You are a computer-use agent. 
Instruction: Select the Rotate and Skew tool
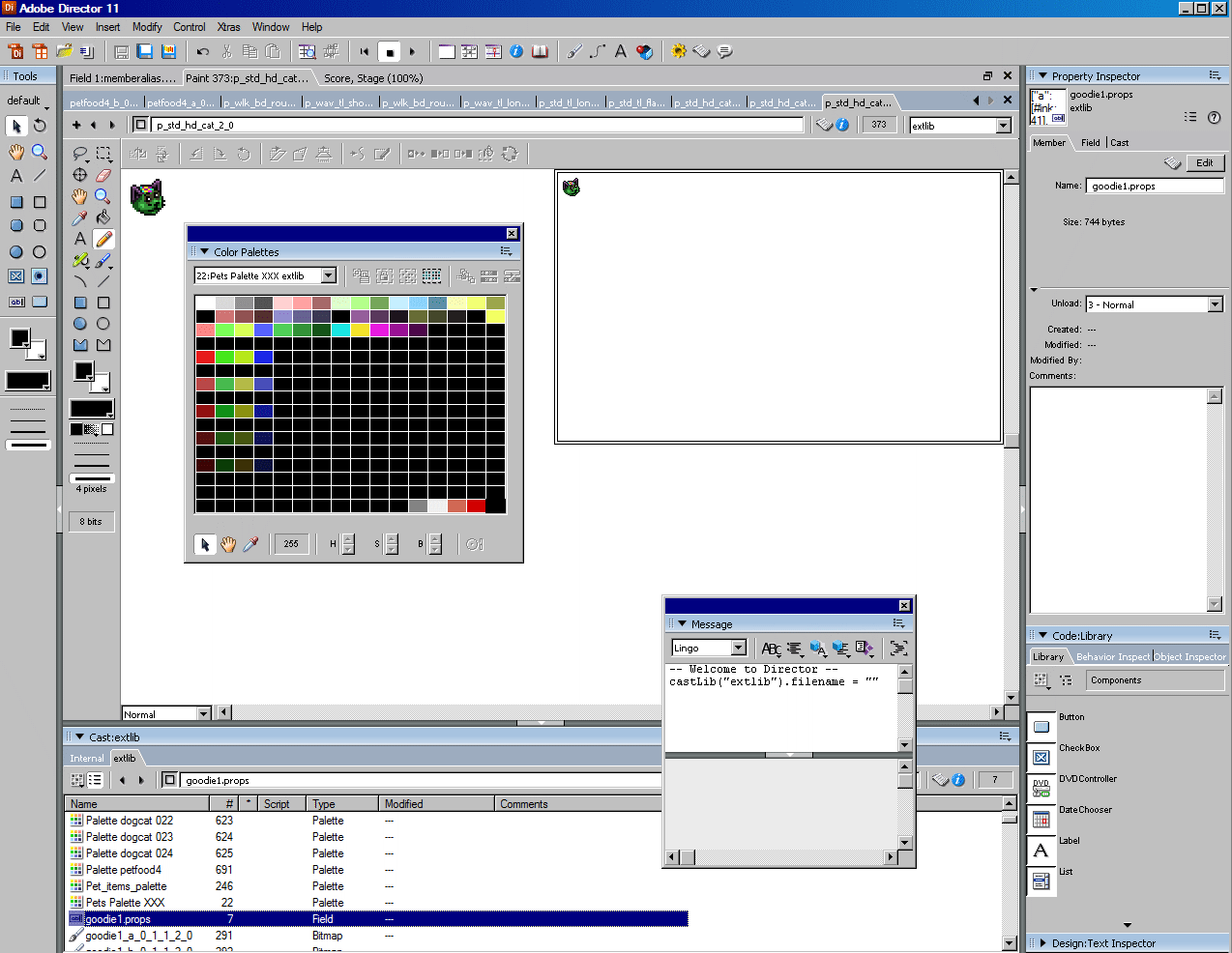40,126
